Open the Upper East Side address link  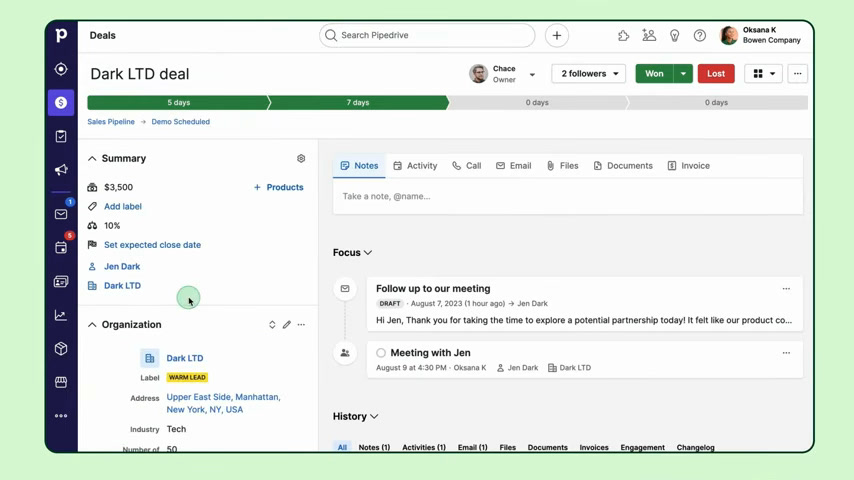223,403
